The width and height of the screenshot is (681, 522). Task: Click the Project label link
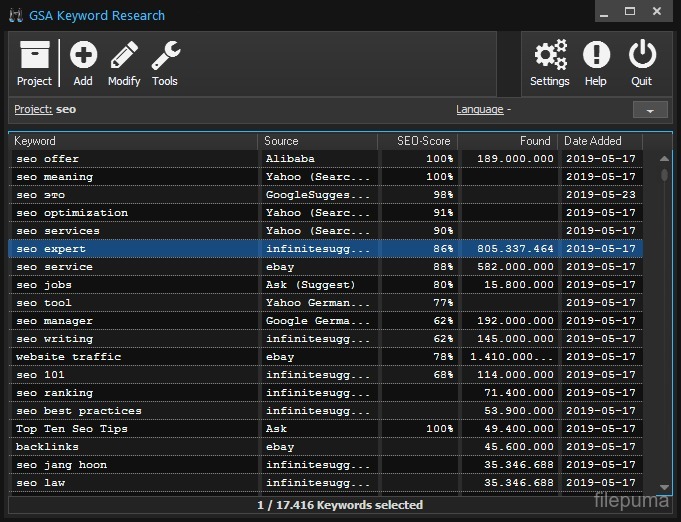point(33,109)
